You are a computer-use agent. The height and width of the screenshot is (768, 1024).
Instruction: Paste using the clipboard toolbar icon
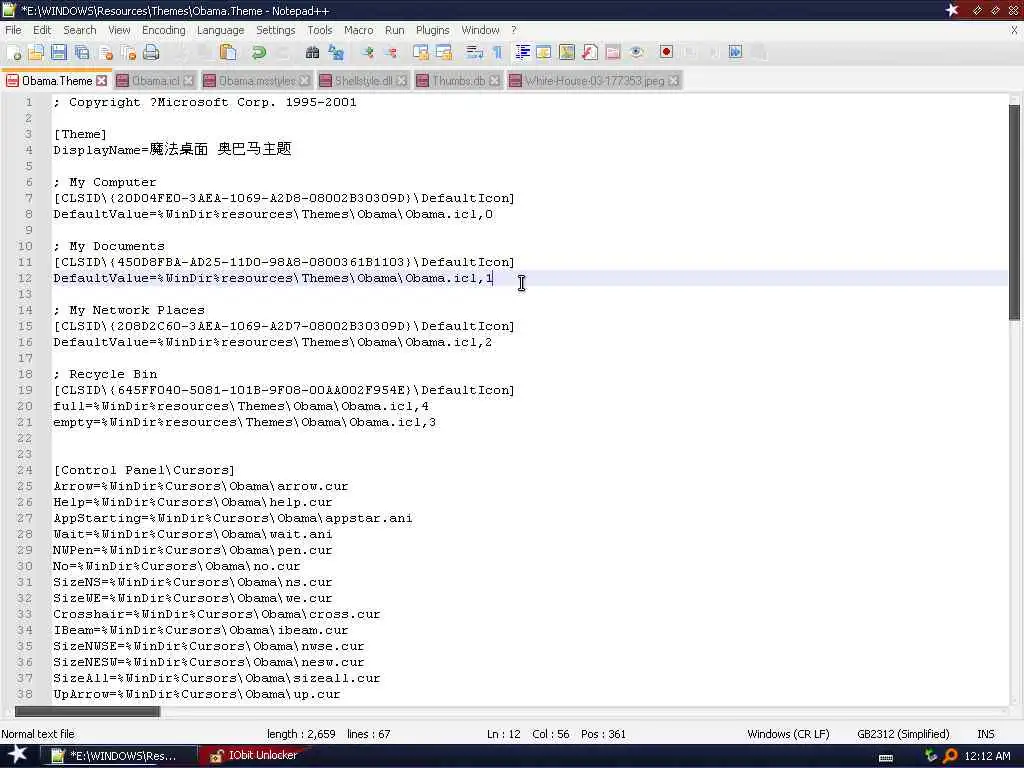(x=228, y=53)
